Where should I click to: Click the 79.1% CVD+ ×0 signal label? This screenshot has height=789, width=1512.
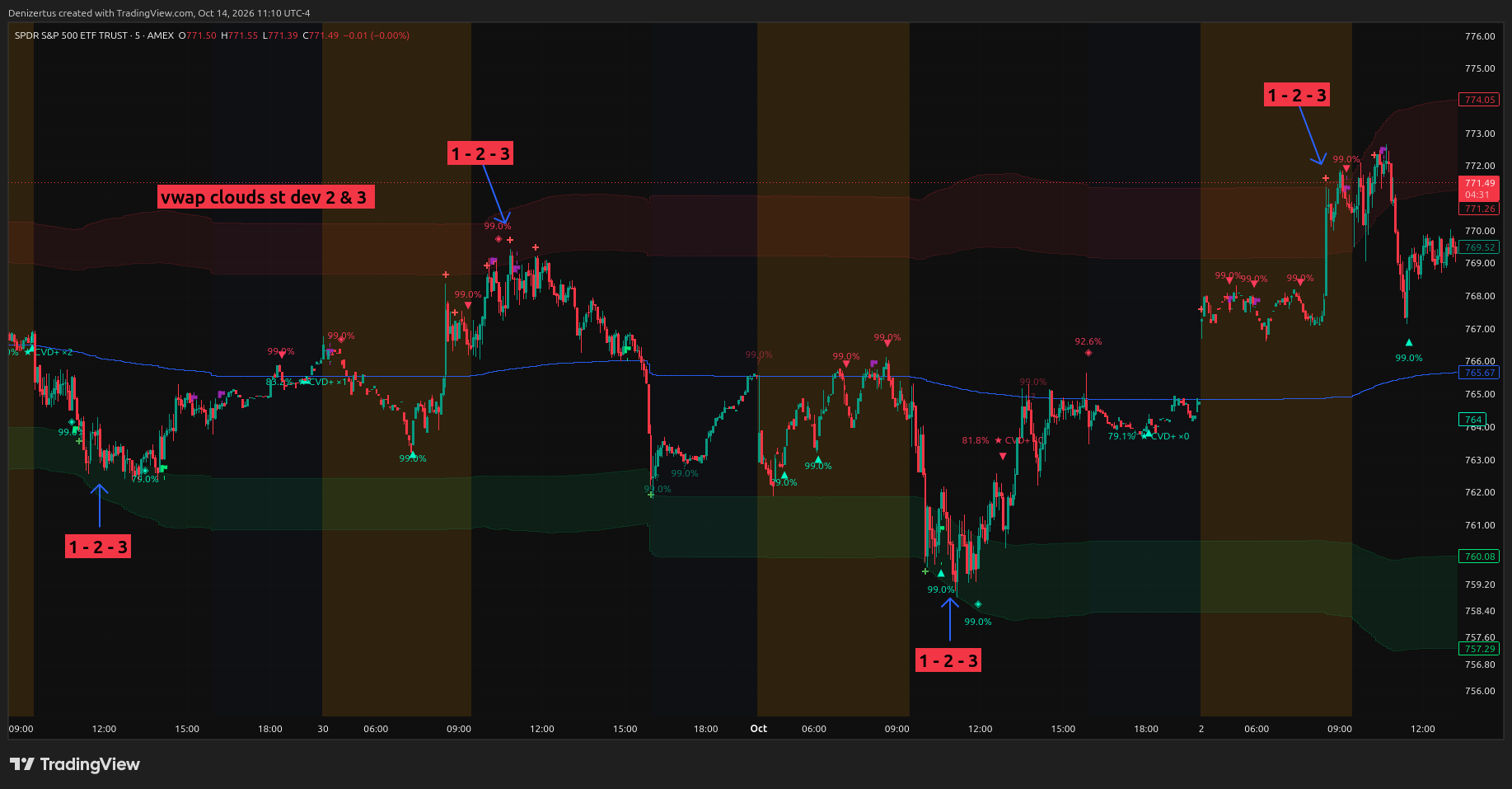click(1149, 436)
